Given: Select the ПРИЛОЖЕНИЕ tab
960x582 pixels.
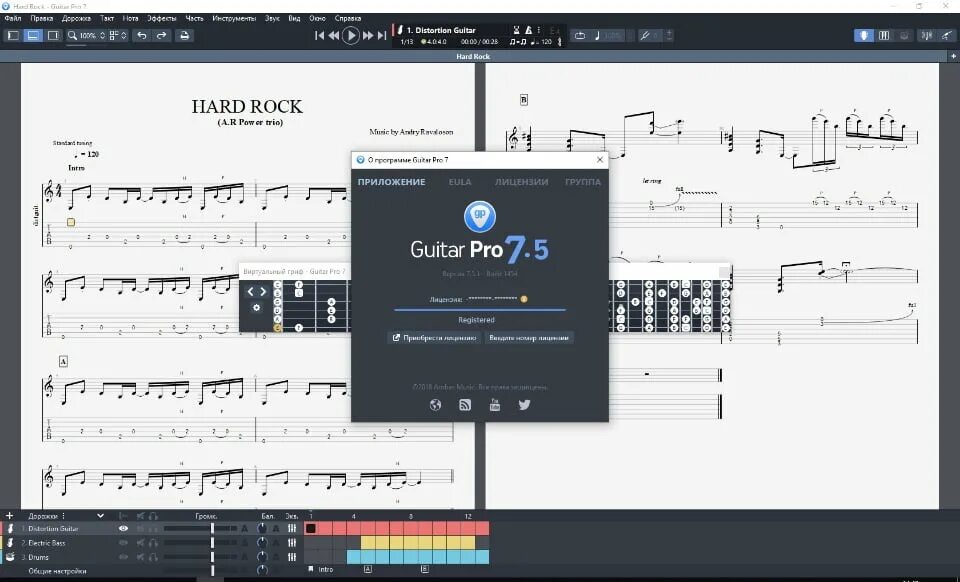Looking at the screenshot, I should 391,182.
